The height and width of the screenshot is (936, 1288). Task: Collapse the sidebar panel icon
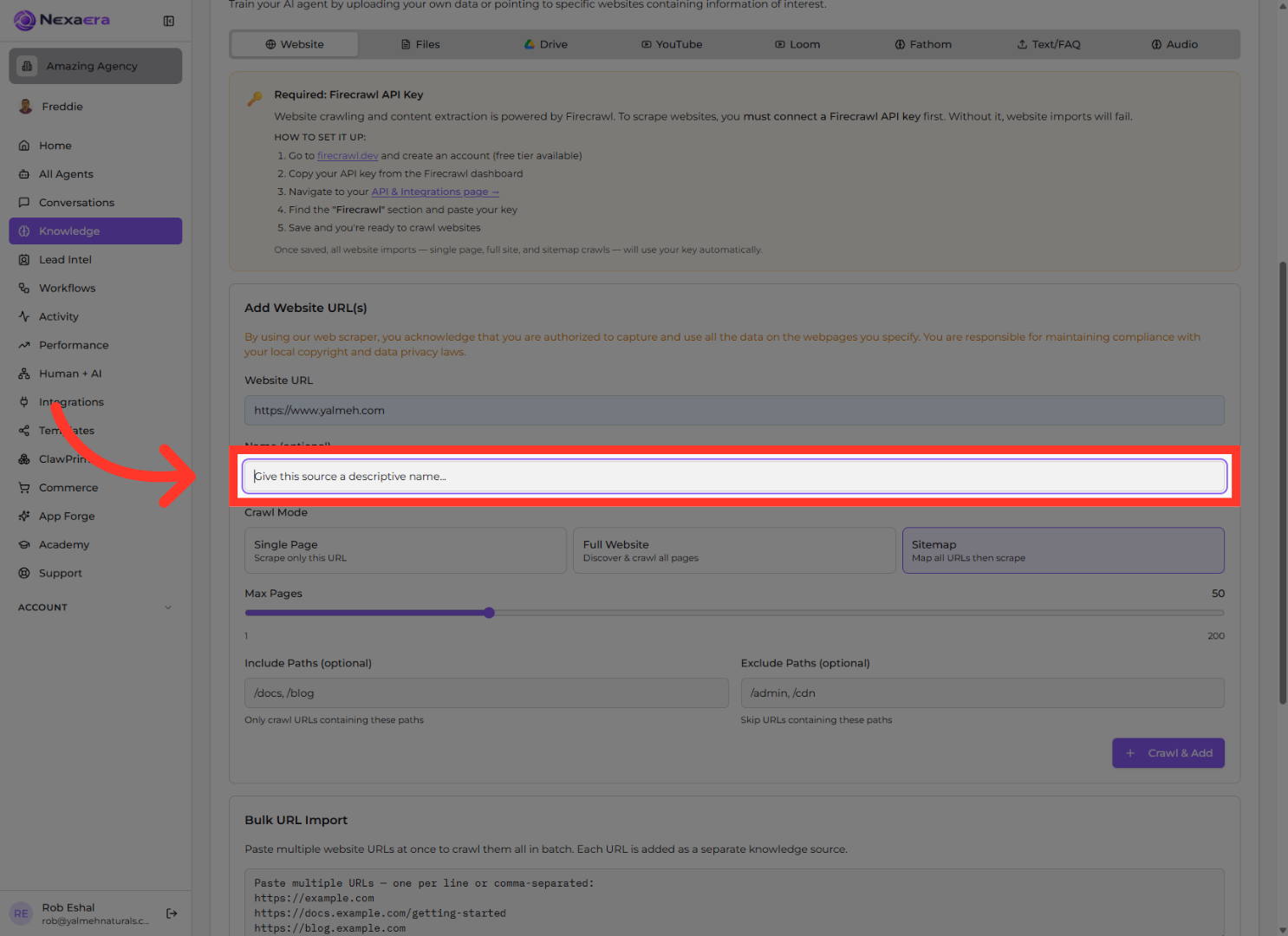(169, 21)
